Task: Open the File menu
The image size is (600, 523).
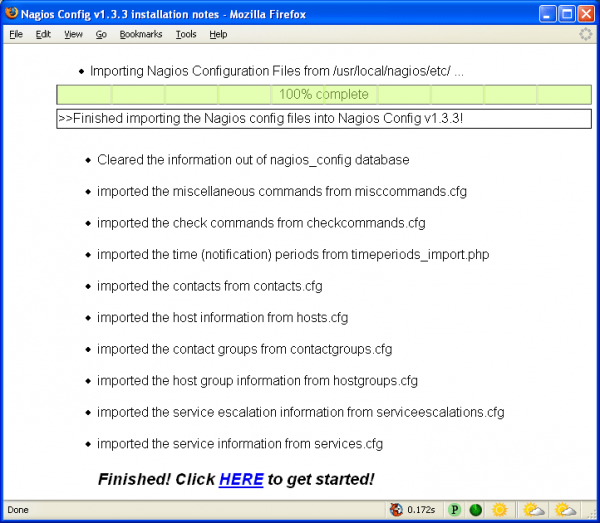Action: click(16, 34)
